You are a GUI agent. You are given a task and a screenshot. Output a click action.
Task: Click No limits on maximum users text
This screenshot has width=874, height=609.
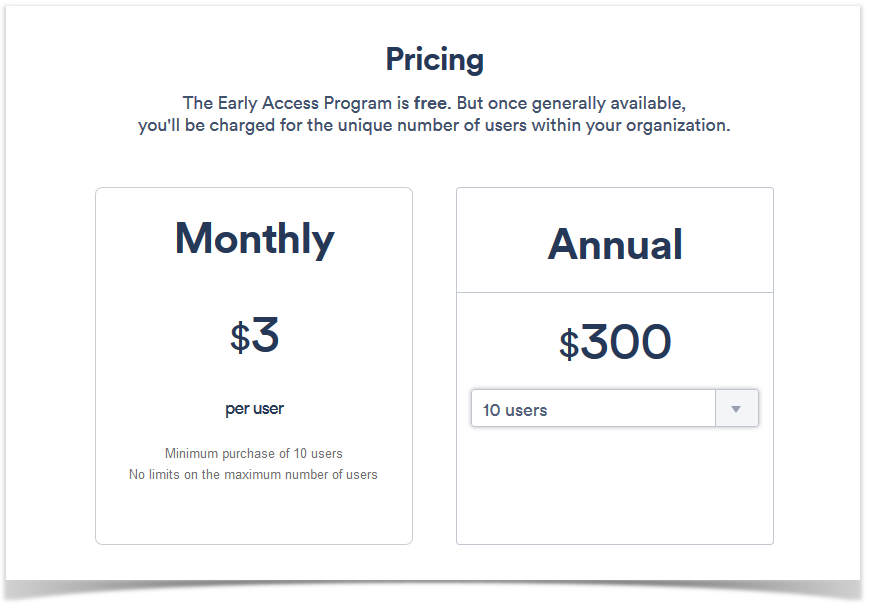click(253, 475)
